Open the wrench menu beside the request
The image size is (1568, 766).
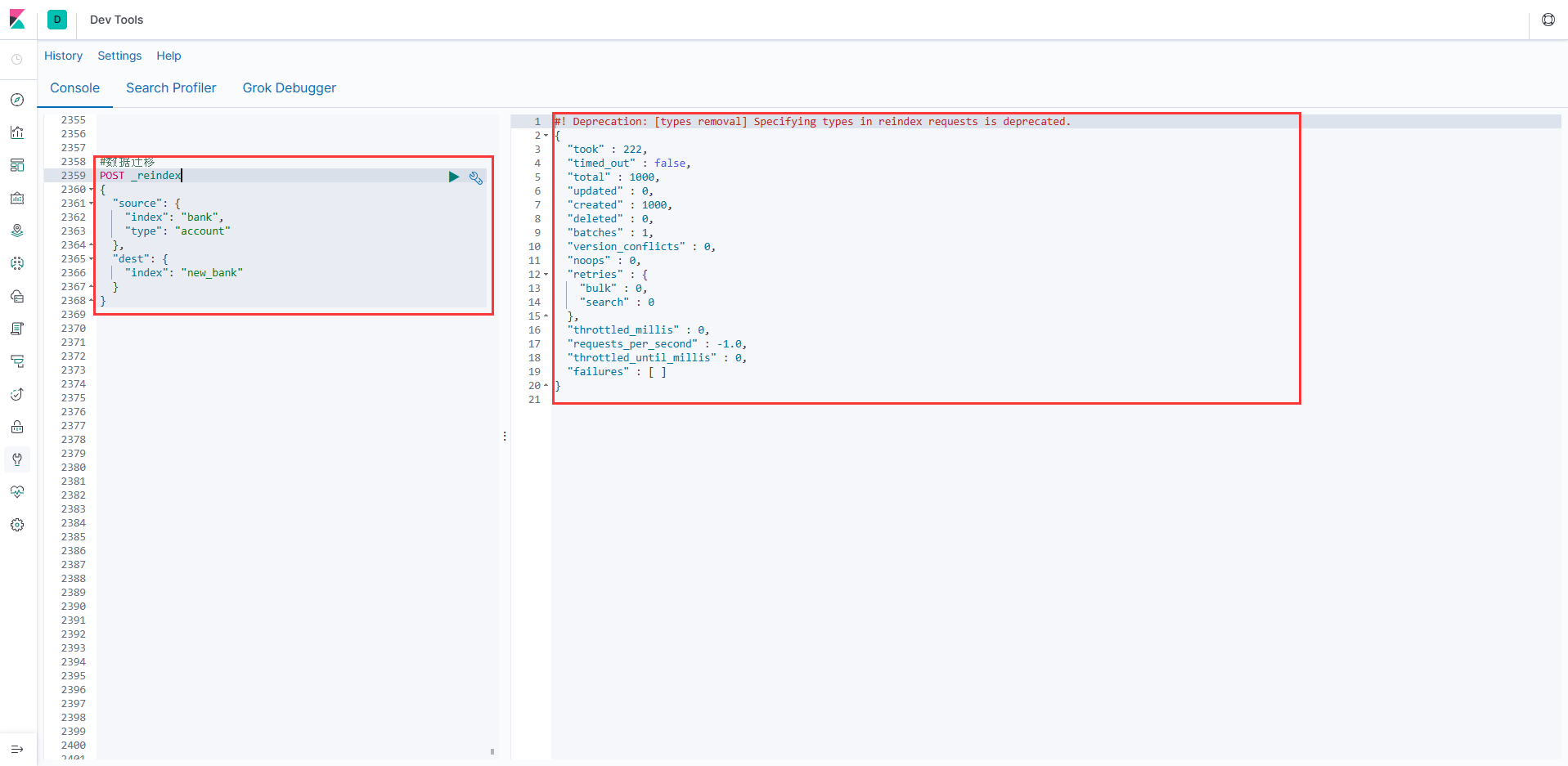(475, 177)
